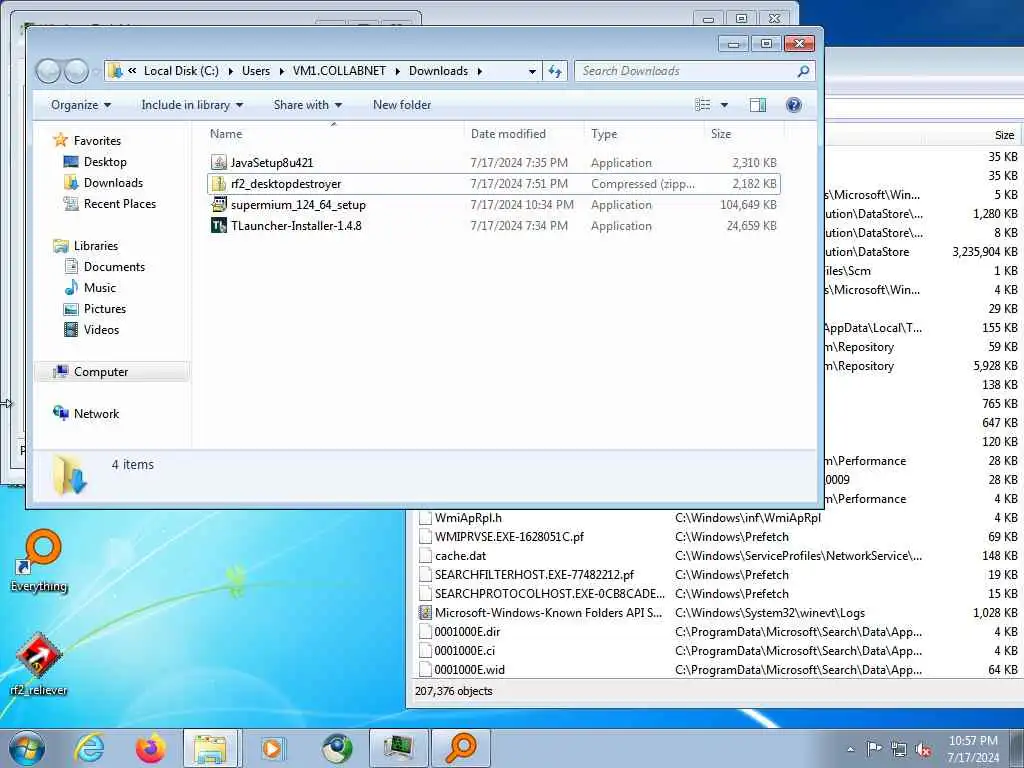Select WMIPRVSE.EXE-1628051C.pf in Everything list
Screen dimensions: 1024x768
(509, 537)
